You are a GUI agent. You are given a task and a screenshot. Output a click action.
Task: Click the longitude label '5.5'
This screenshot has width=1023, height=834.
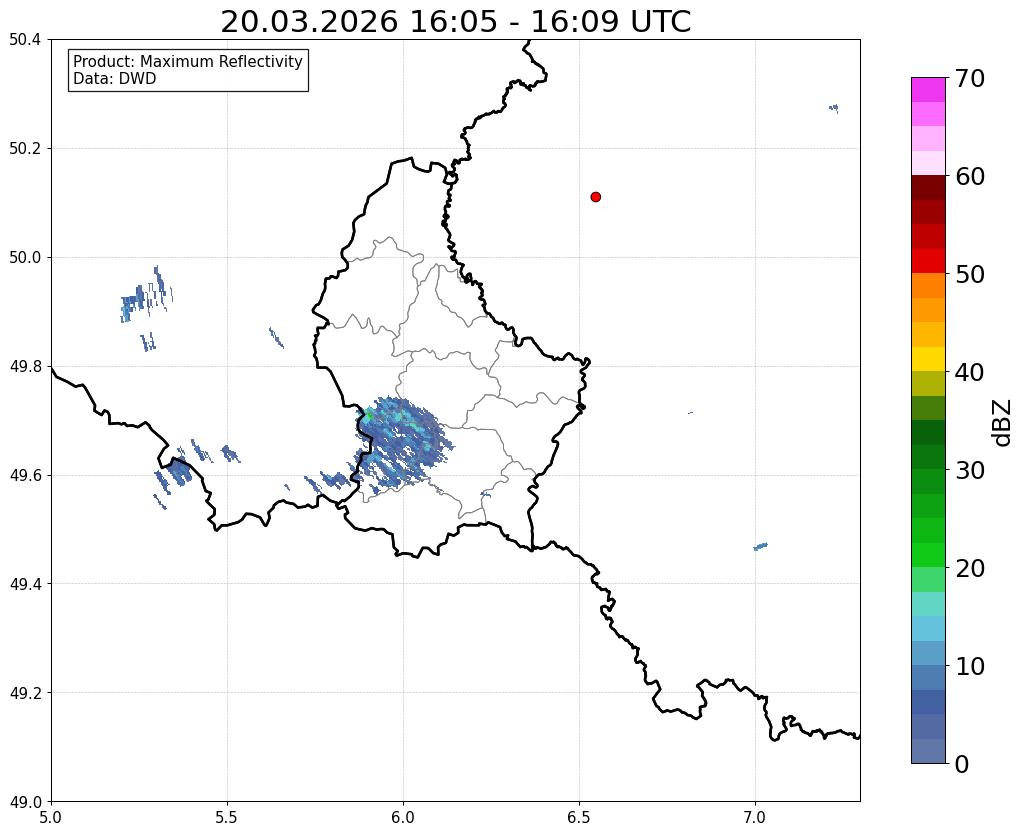[x=227, y=817]
